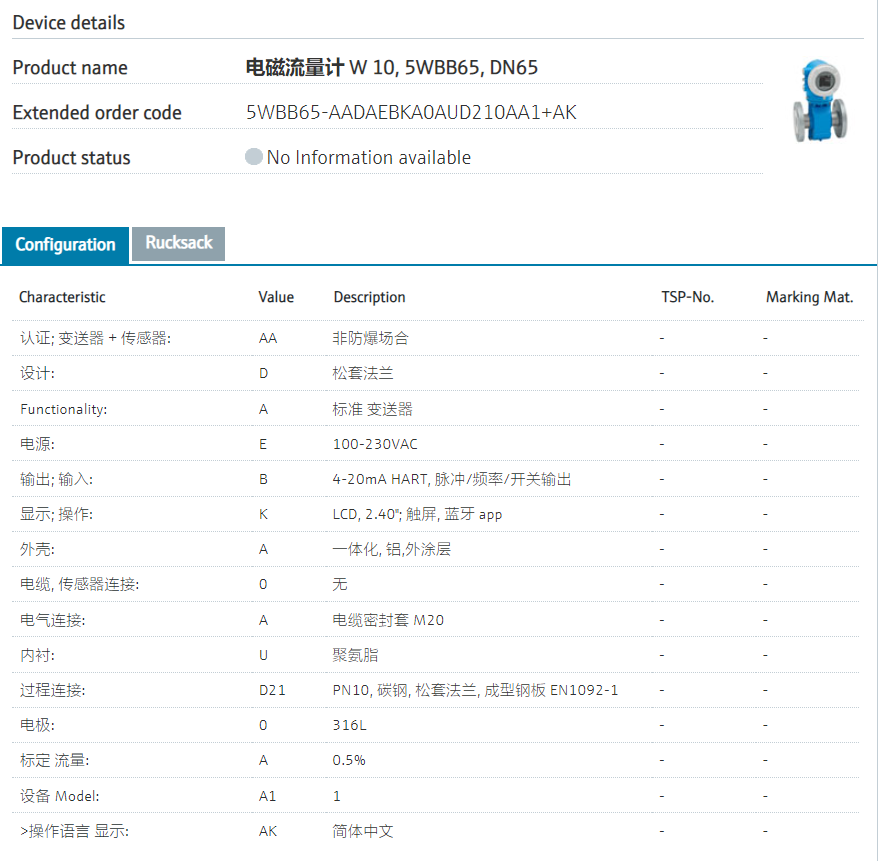Click the PN10 碳钢 松套法兰 description
This screenshot has height=861, width=879.
pos(475,690)
